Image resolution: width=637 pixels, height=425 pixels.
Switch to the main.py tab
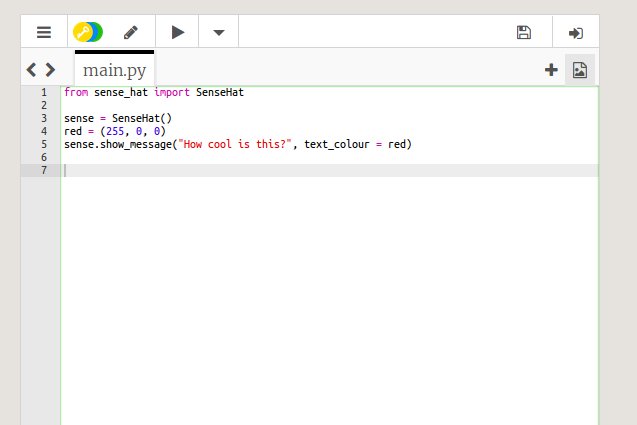[x=114, y=70]
